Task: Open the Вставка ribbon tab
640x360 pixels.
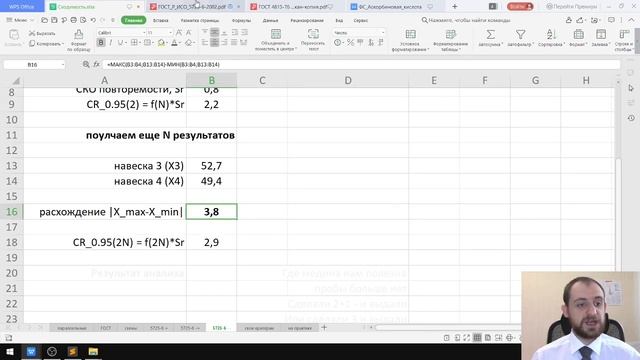Action: click(x=160, y=20)
